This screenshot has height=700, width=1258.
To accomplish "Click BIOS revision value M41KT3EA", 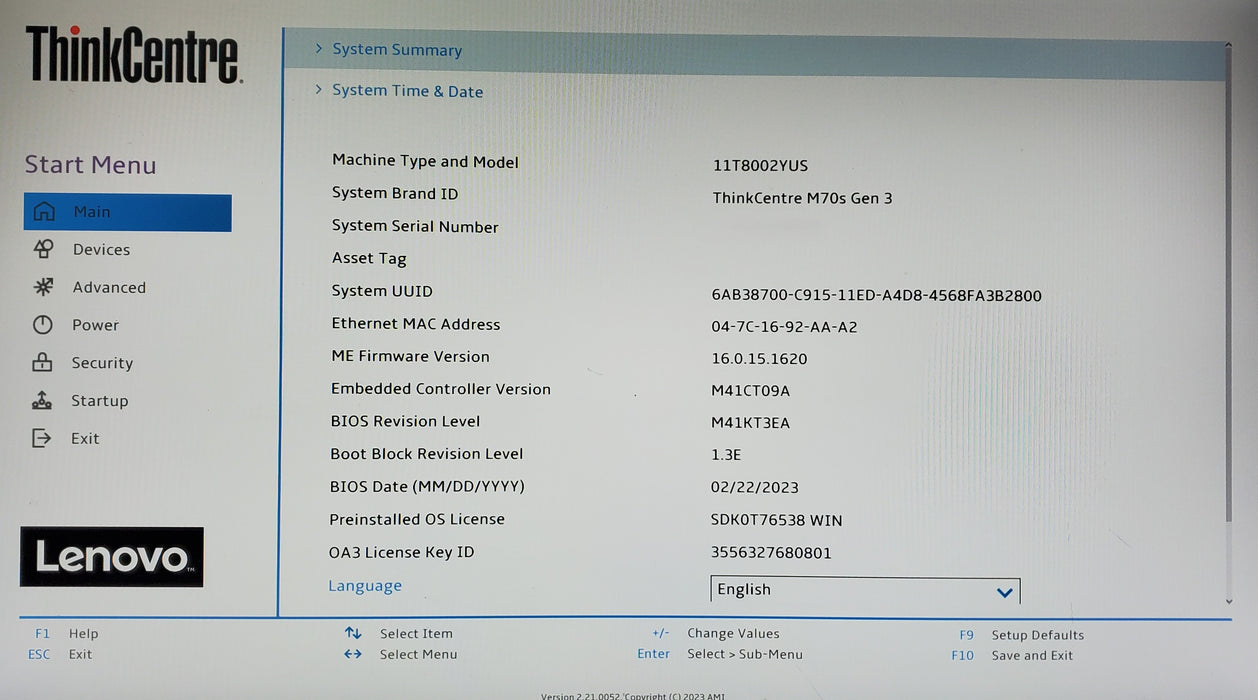I will point(750,423).
